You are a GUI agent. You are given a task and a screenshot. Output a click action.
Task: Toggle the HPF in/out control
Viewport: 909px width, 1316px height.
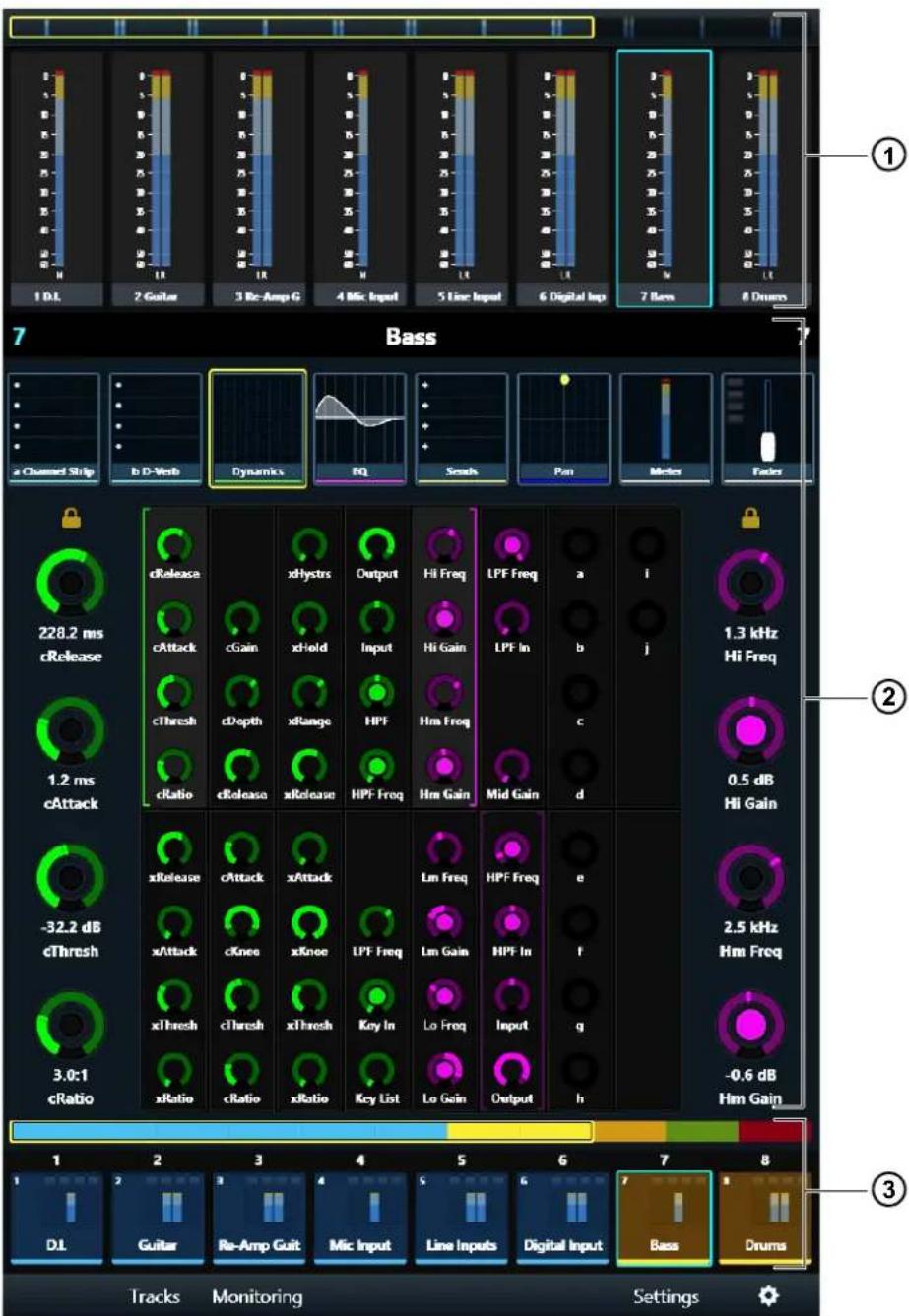point(376,692)
